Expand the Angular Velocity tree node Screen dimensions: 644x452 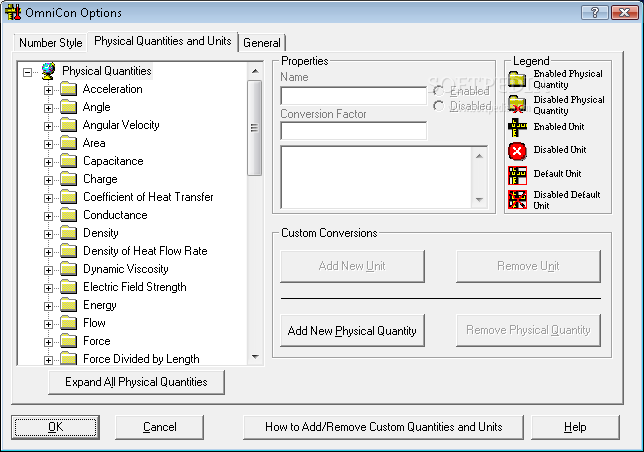pos(48,126)
